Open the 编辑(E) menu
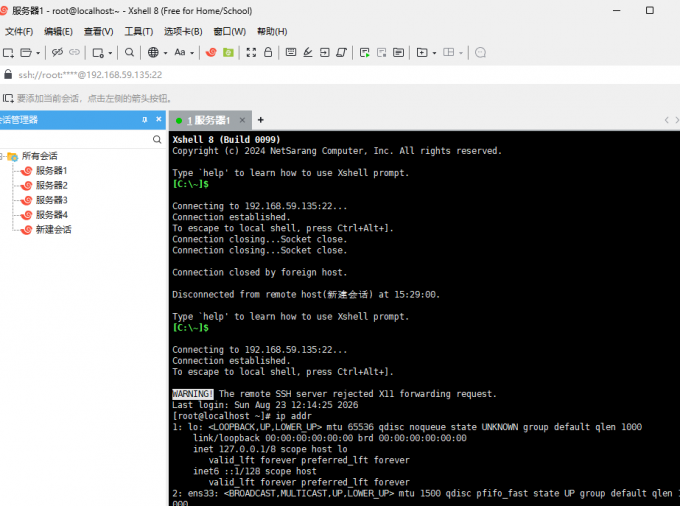680x506 pixels. (58, 32)
